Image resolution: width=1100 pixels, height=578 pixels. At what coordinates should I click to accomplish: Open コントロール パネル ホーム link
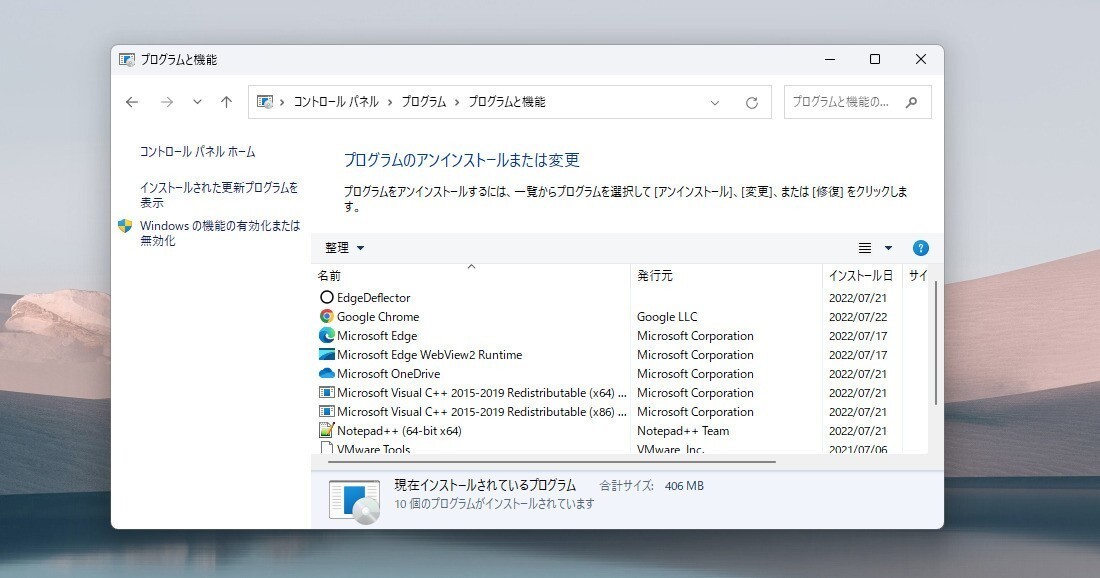click(197, 152)
